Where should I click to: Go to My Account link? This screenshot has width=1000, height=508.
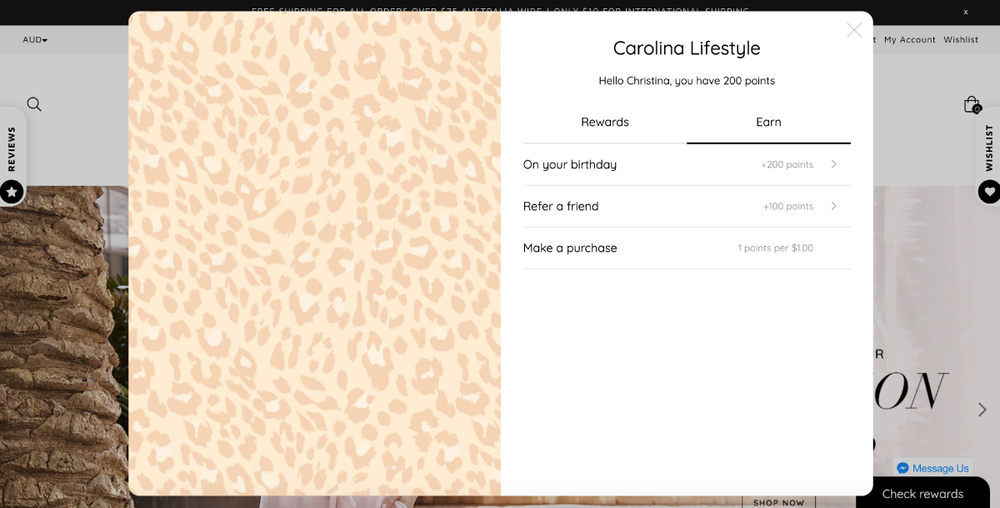point(909,40)
